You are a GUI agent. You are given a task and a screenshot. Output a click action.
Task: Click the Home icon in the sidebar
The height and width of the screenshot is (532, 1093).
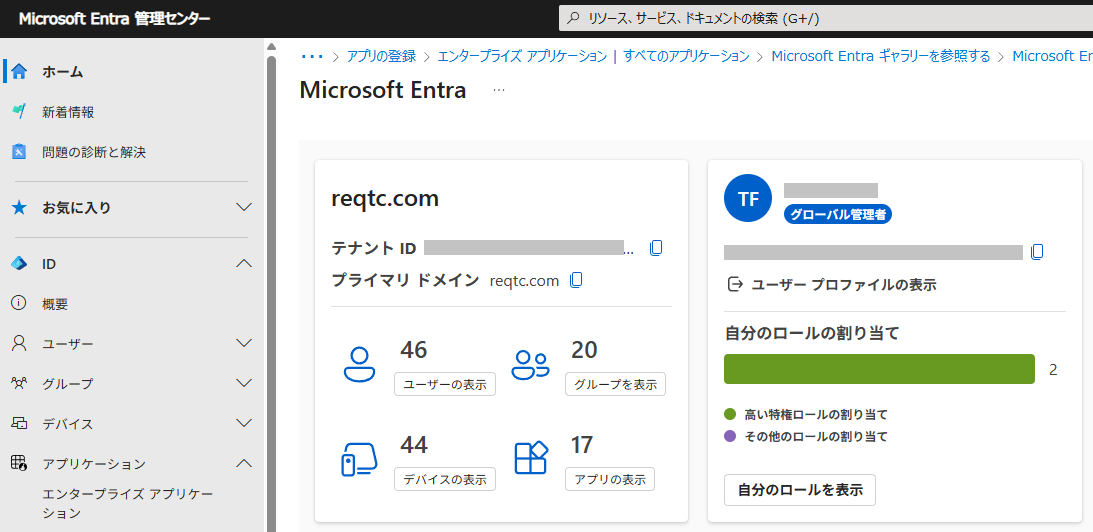click(x=20, y=71)
